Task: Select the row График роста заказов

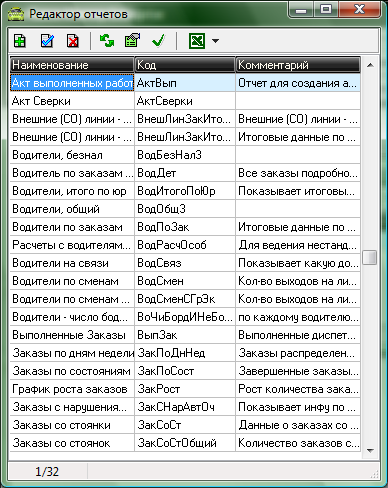Action: point(185,389)
